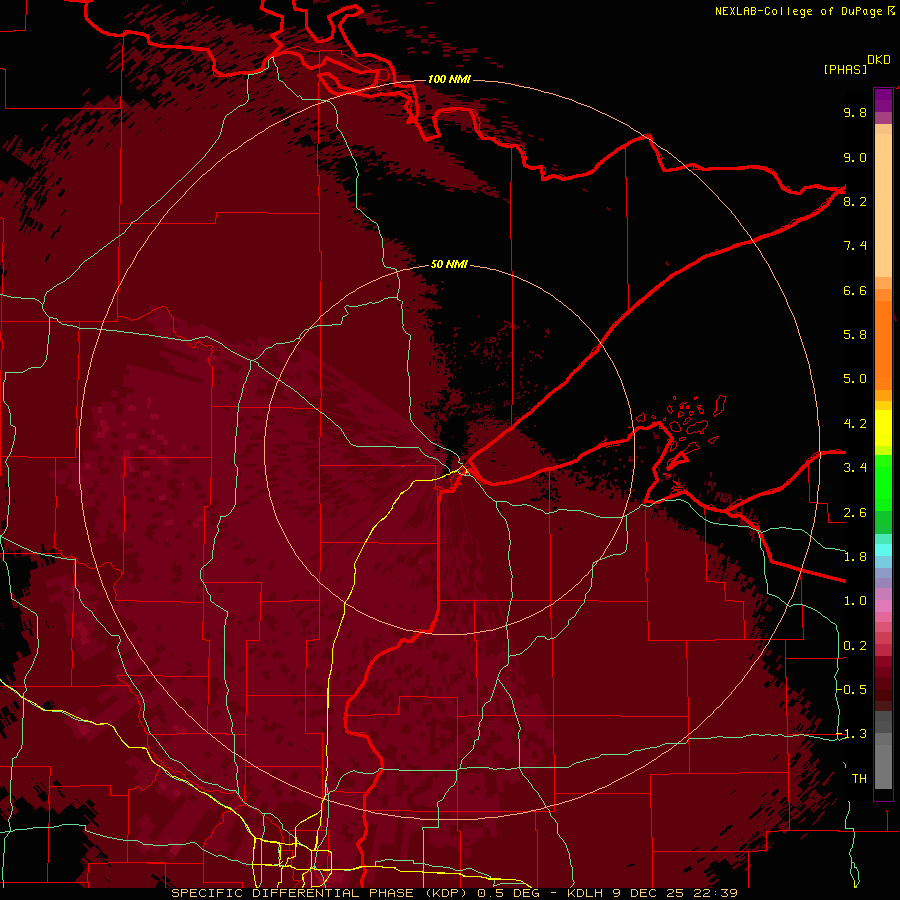900x900 pixels.
Task: Select the -1.3 legend value
Action: 852,734
